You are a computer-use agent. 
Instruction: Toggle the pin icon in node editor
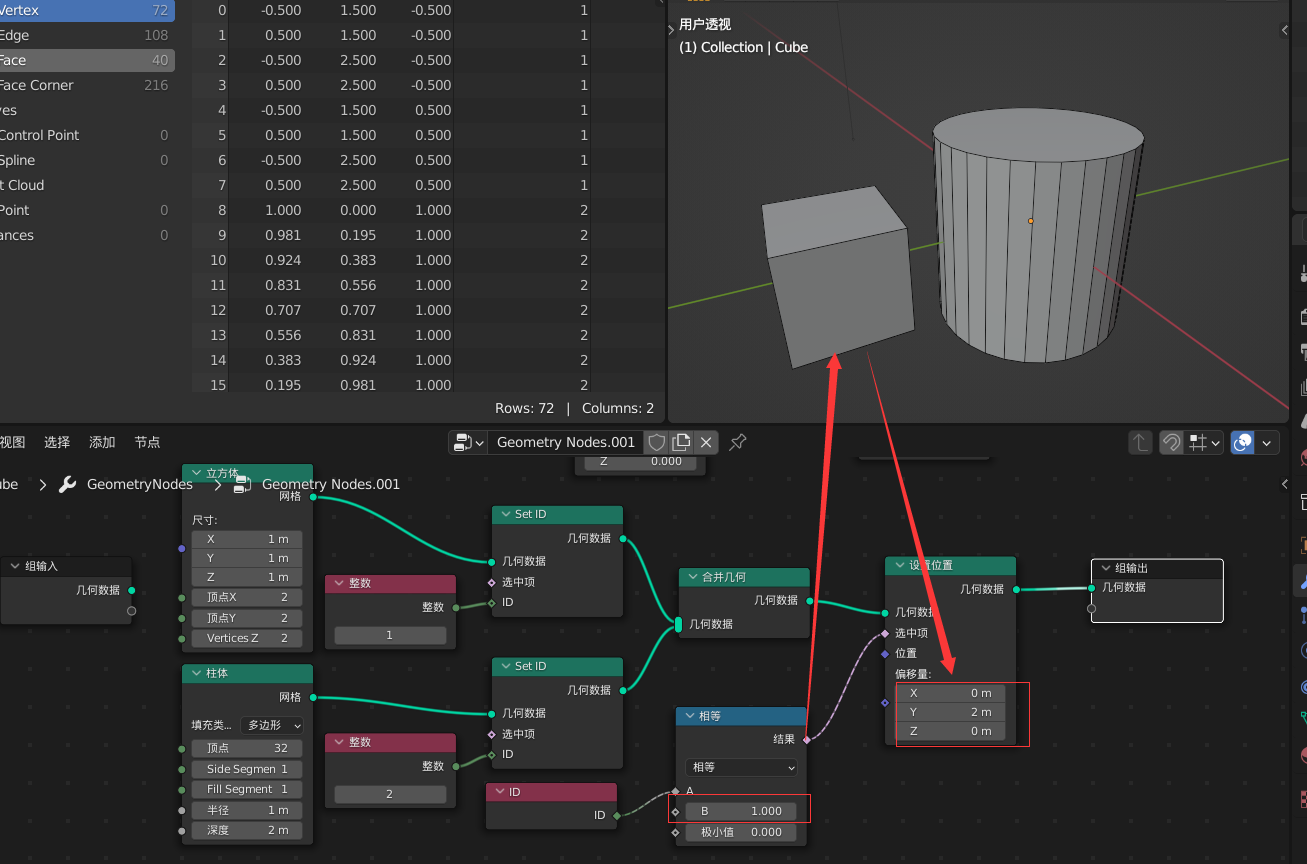point(738,442)
